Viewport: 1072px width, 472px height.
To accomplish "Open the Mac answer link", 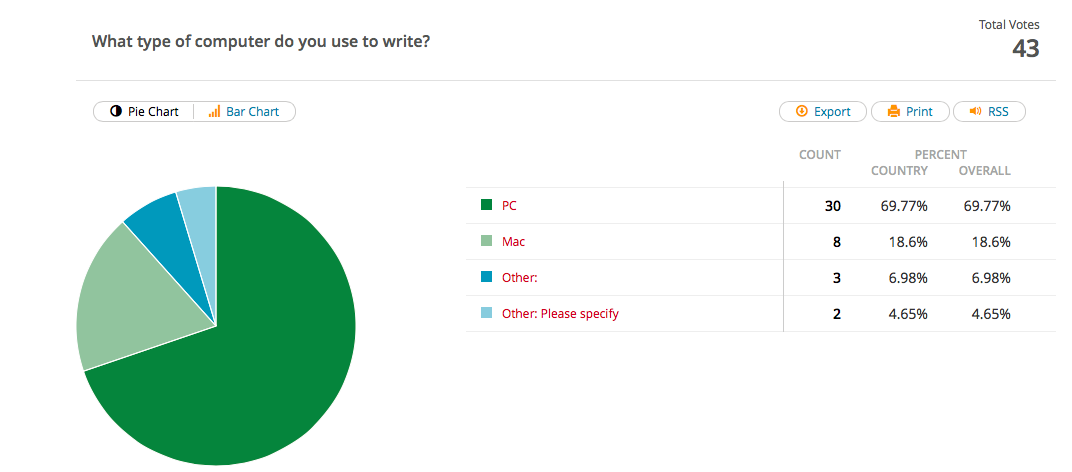I will (x=513, y=242).
